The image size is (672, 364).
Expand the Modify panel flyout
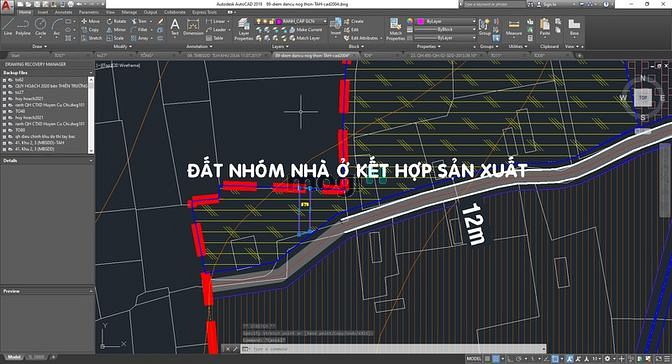123,46
